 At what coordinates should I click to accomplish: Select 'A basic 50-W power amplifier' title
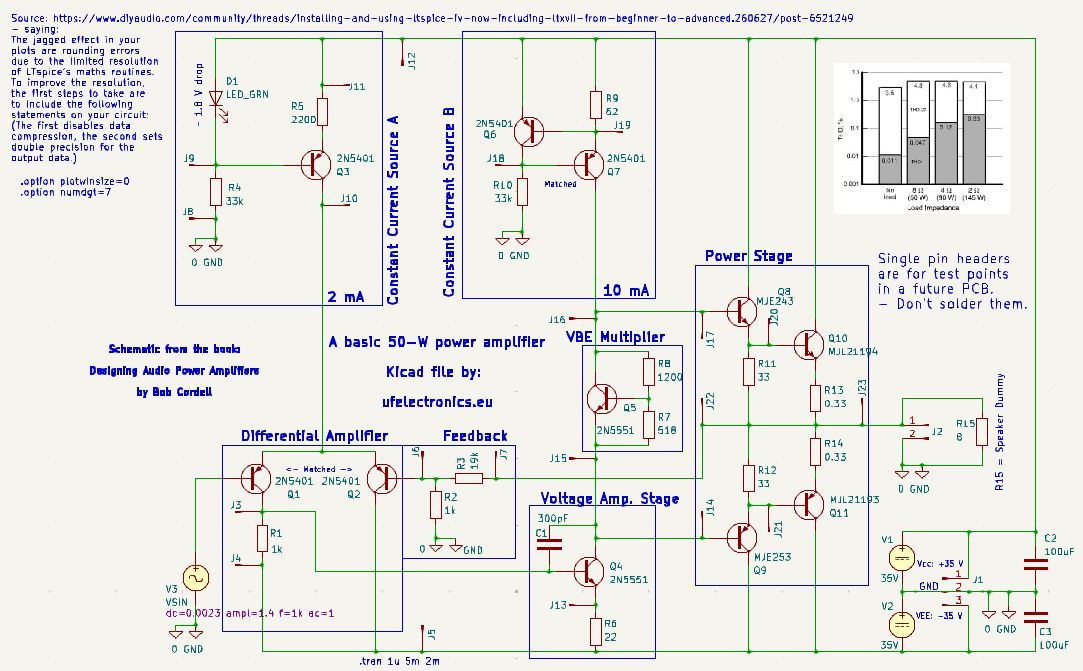[x=437, y=341]
